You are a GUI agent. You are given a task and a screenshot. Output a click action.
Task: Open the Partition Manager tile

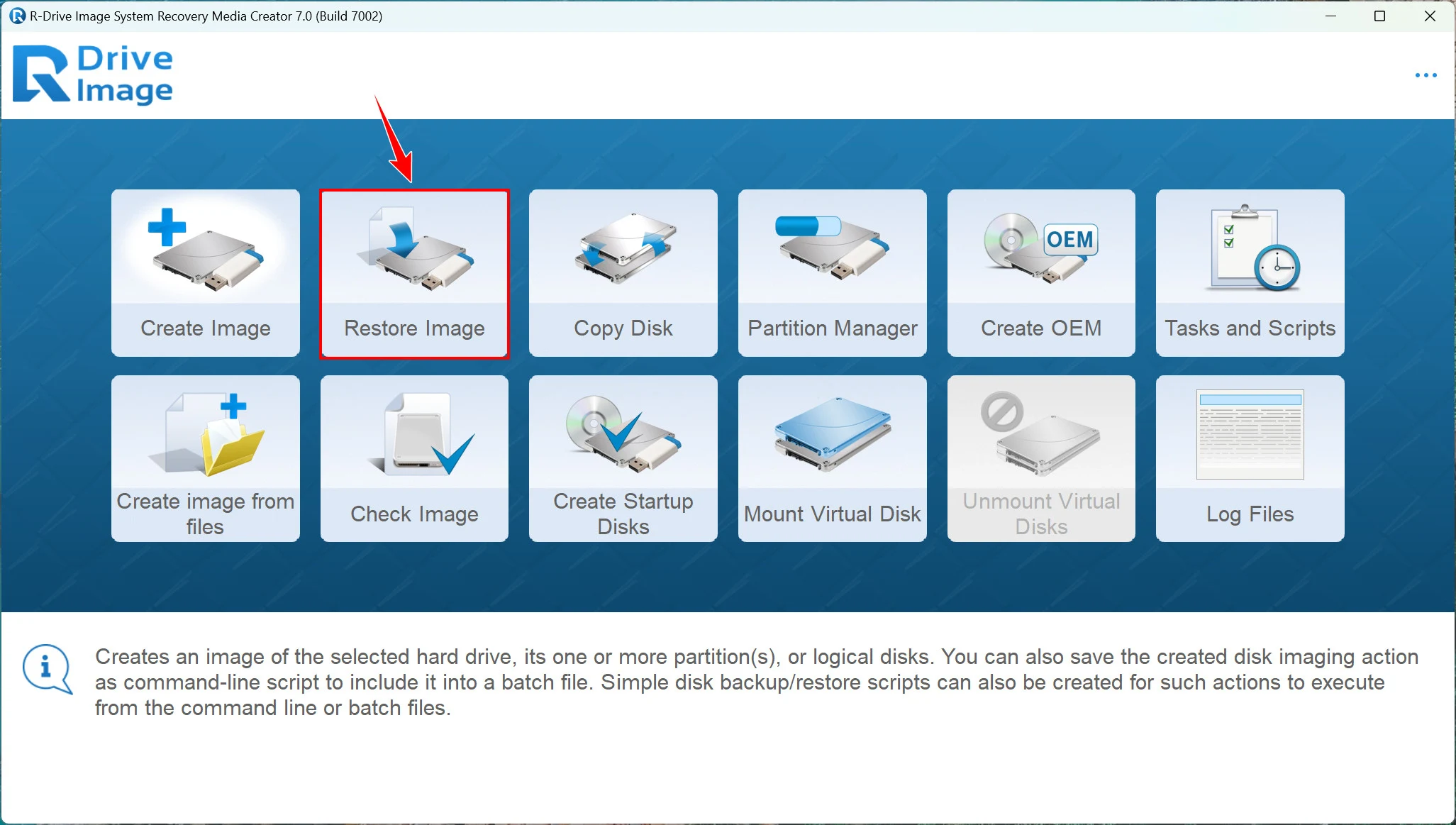coord(832,273)
